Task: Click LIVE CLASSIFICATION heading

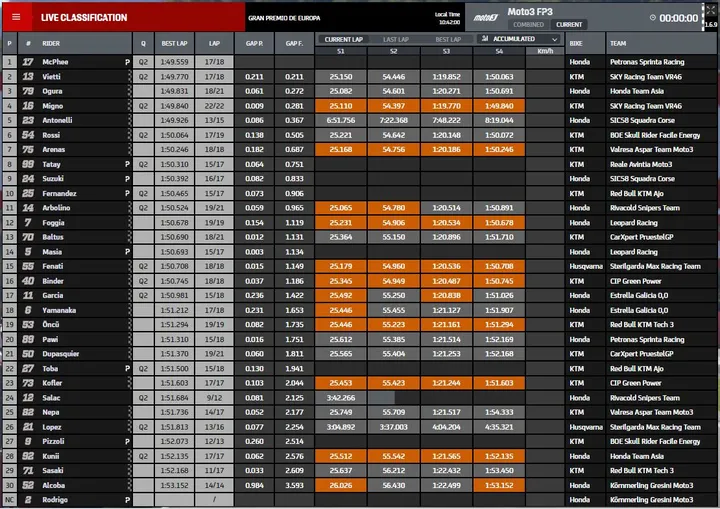Action: [84, 18]
